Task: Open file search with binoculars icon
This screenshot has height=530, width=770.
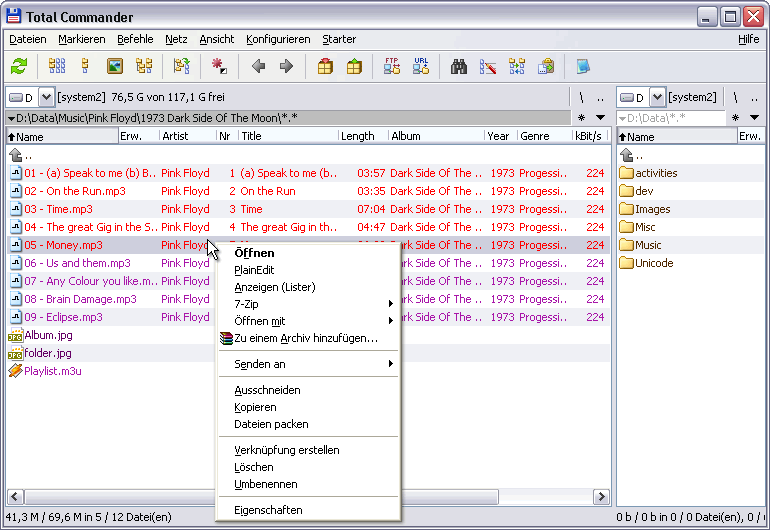Action: coord(459,67)
